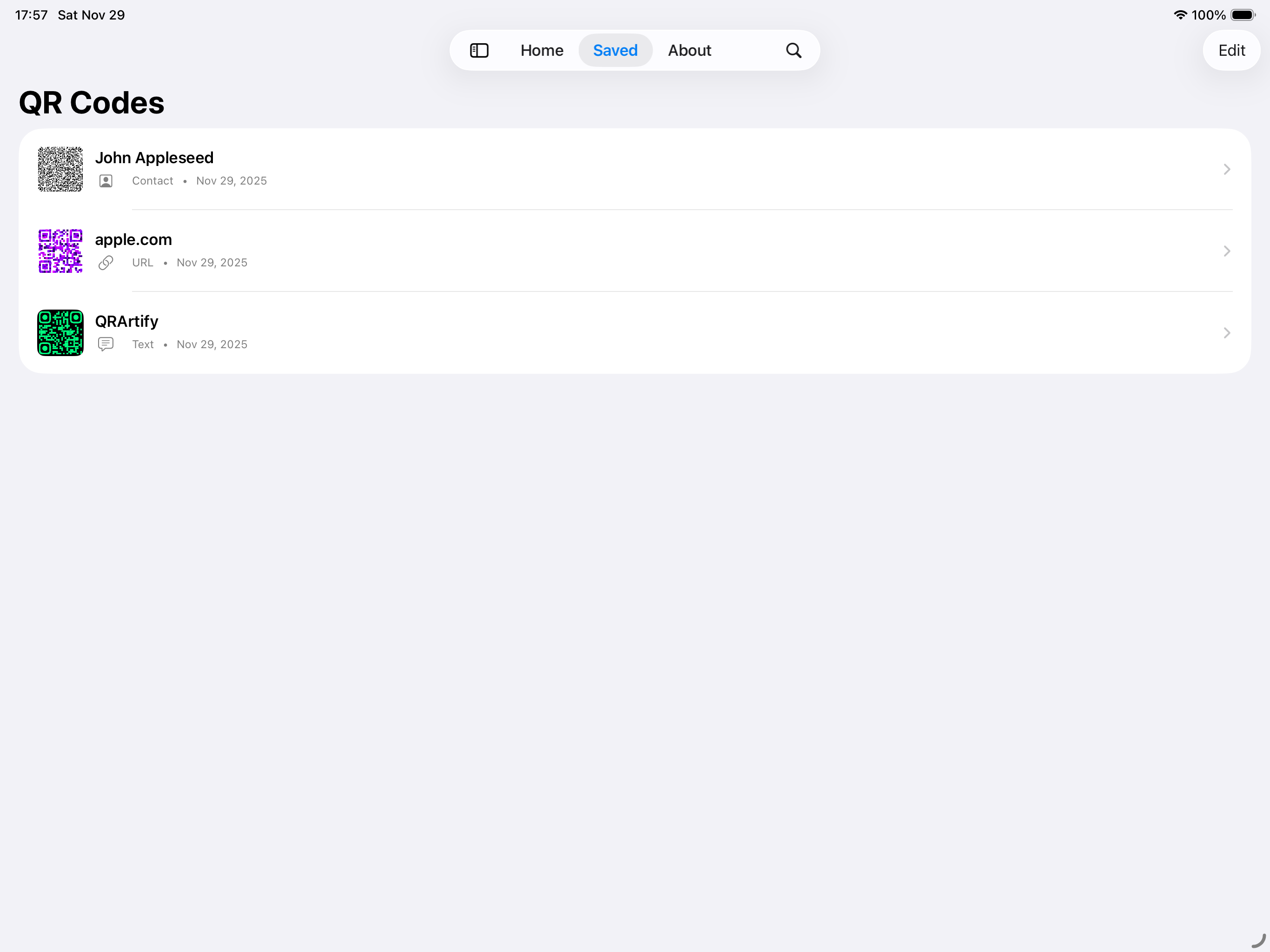Click the link icon under apple.com

click(106, 263)
